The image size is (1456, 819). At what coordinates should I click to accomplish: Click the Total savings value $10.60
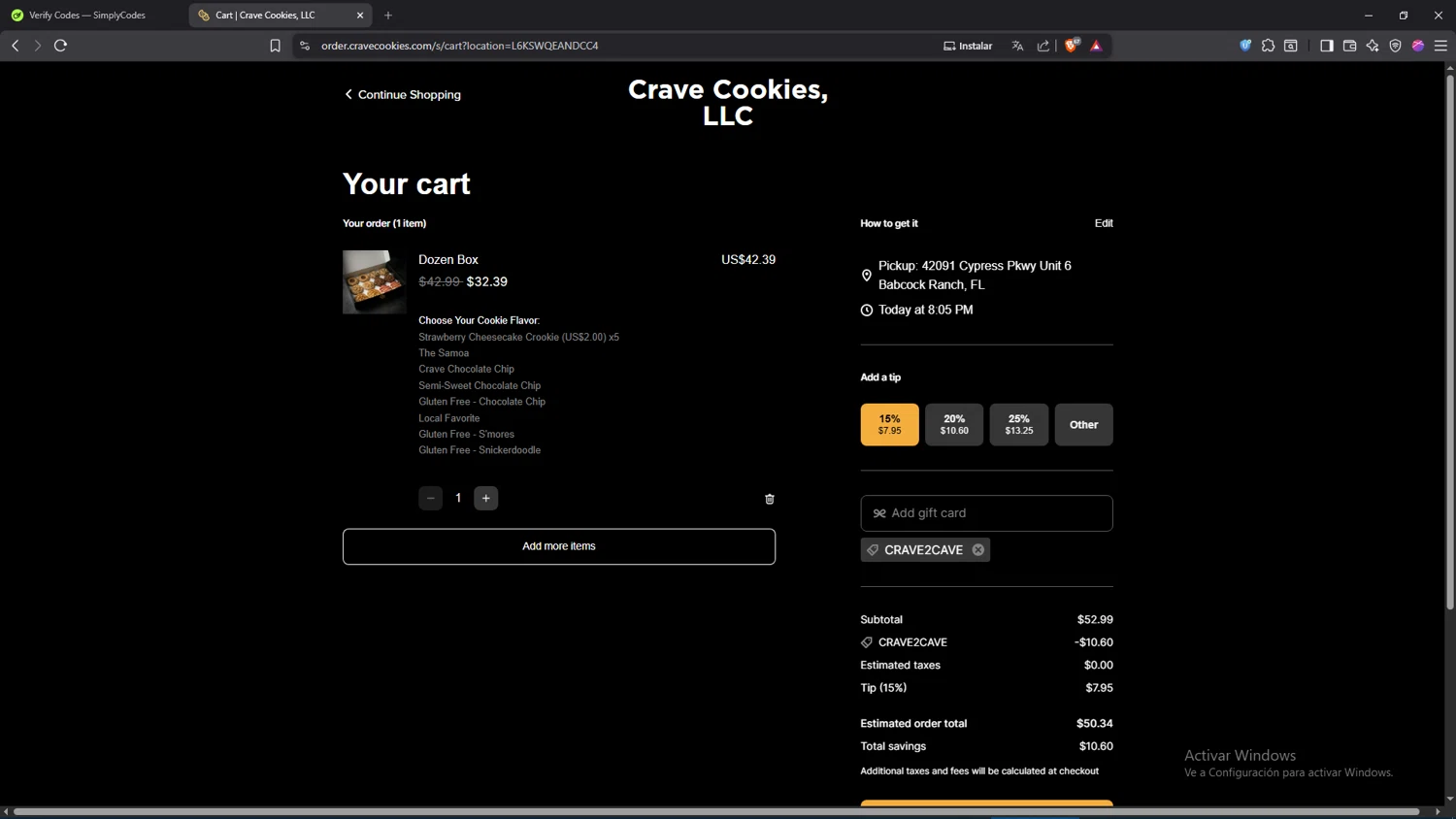click(x=1096, y=746)
